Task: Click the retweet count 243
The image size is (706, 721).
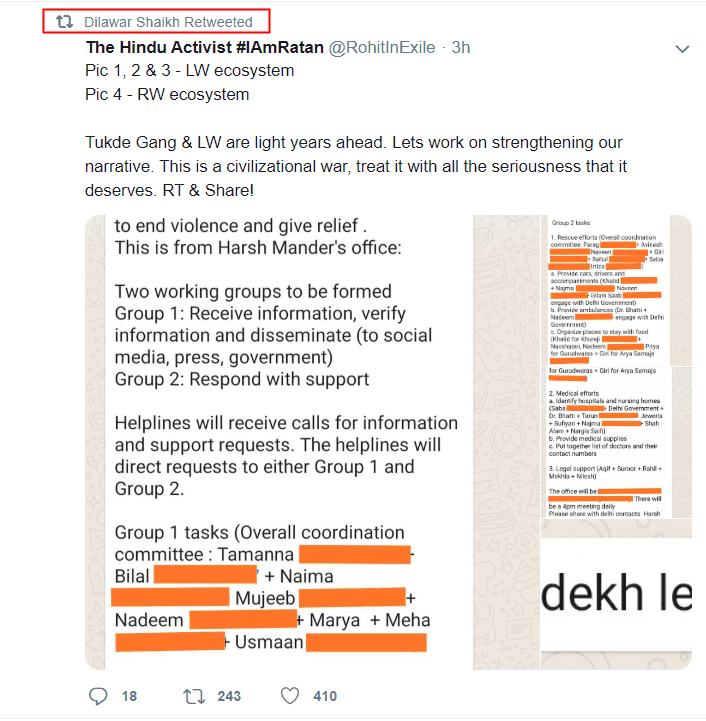Action: click(229, 696)
